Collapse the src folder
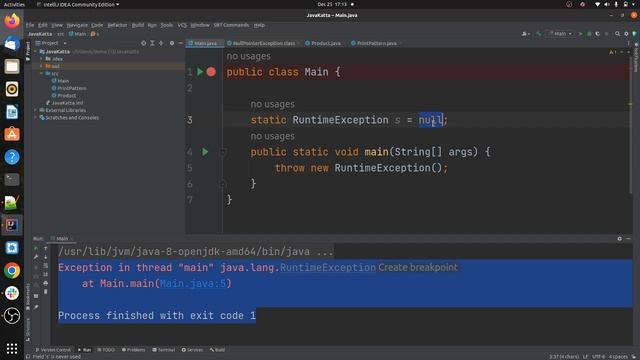Screen dimensions: 640x360 [x=42, y=73]
